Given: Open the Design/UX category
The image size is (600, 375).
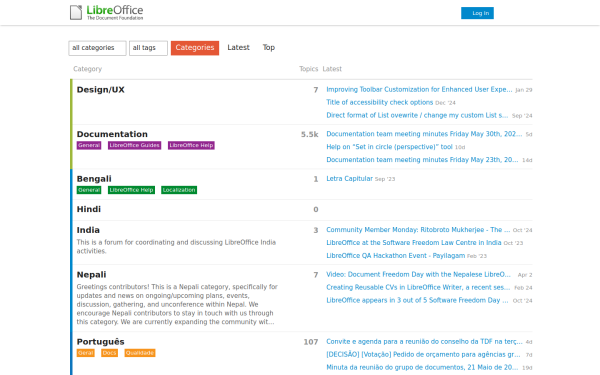Looking at the screenshot, I should 101,90.
